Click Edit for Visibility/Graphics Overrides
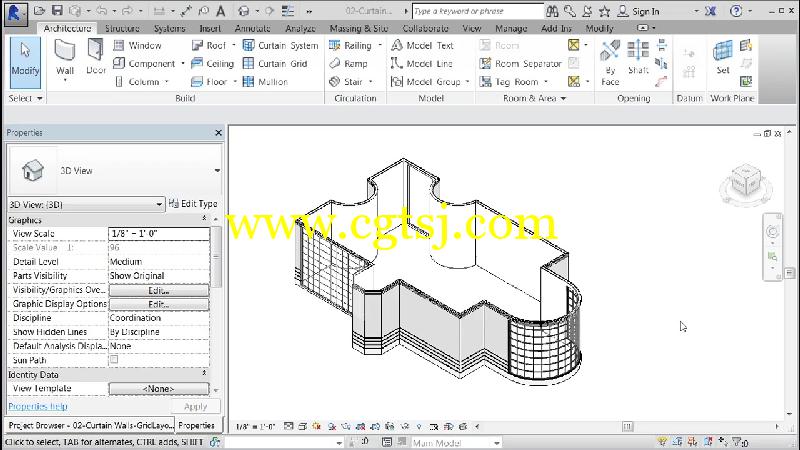800x450 pixels. click(x=159, y=290)
